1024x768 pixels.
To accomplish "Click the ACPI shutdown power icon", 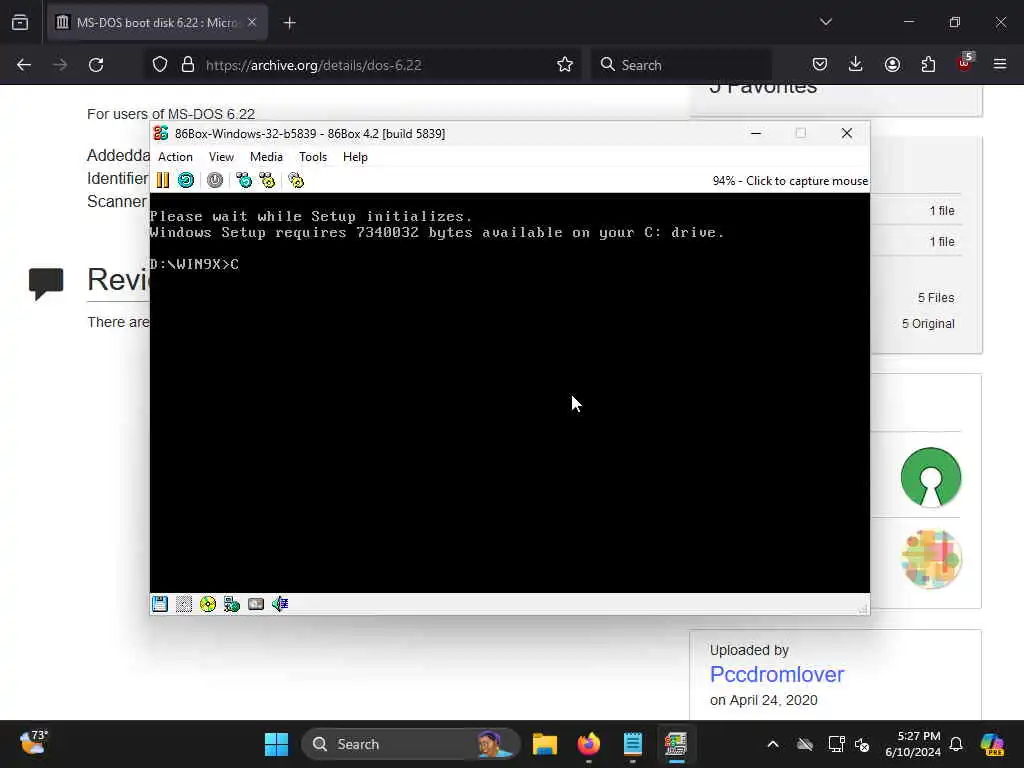I will [215, 180].
